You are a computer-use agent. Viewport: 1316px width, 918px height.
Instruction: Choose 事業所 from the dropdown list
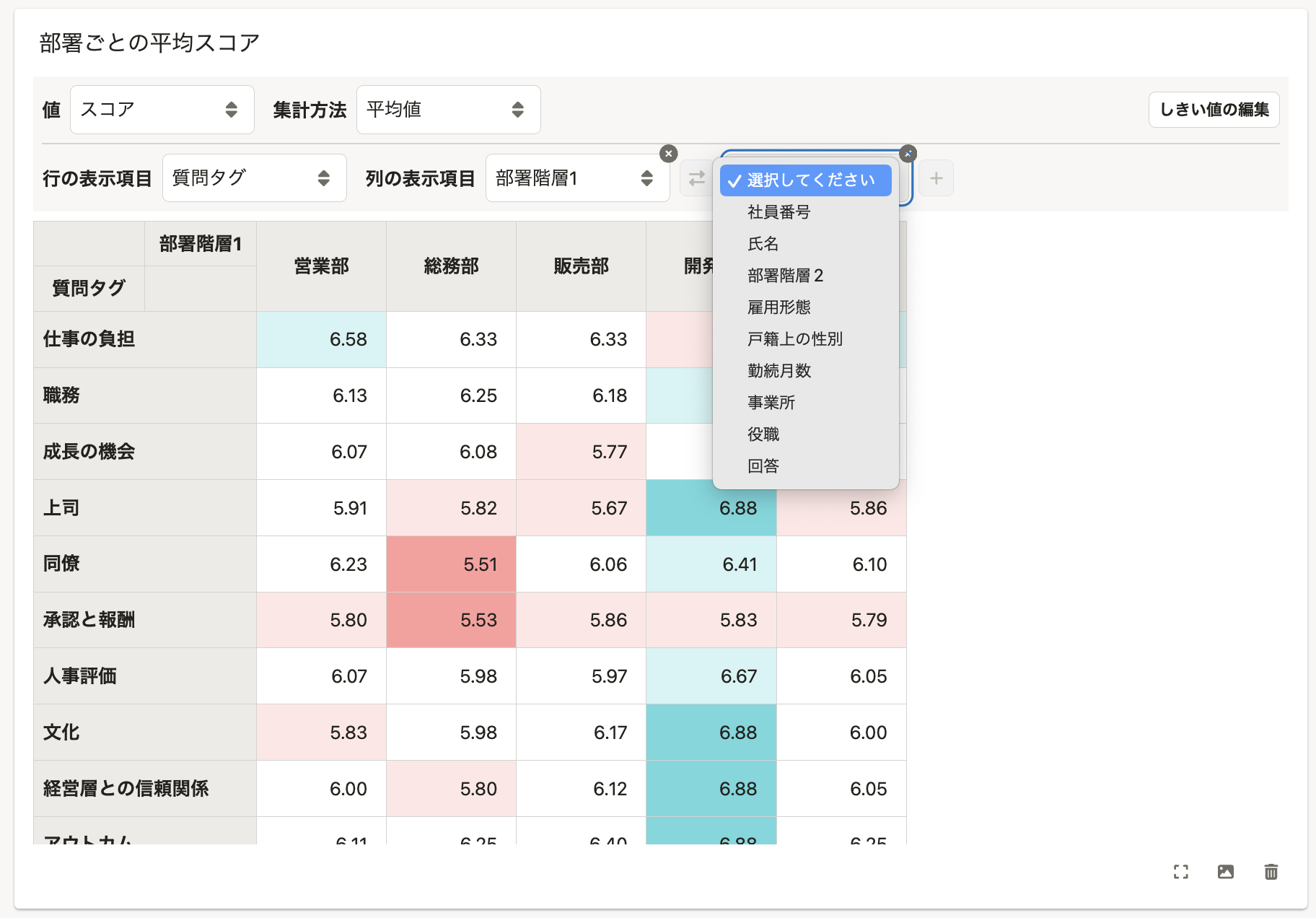pos(806,403)
